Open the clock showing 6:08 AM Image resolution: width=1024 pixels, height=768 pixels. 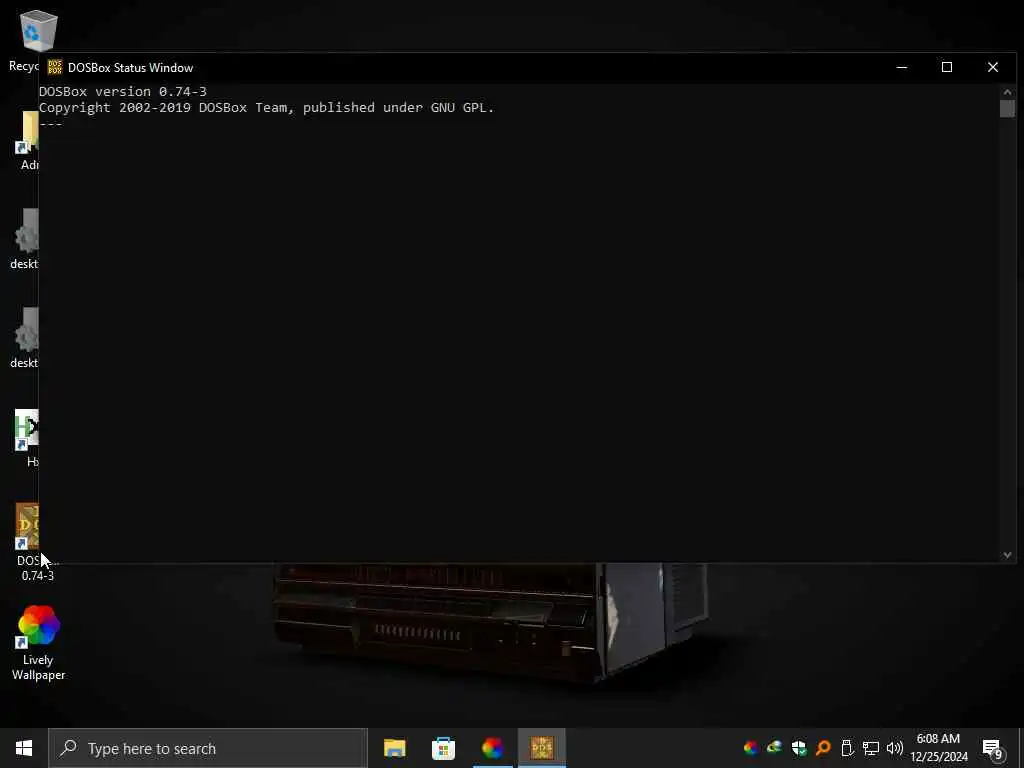click(938, 748)
